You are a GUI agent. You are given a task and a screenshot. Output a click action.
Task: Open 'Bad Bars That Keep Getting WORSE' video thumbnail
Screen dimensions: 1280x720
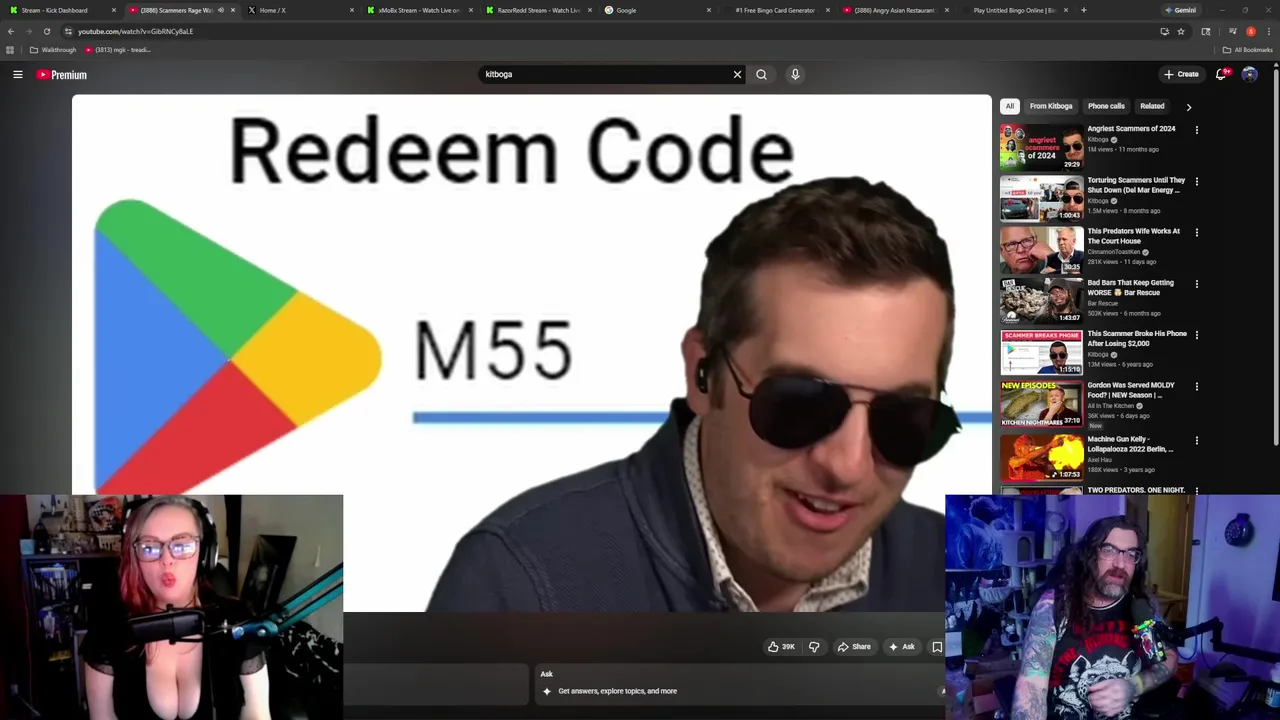(x=1041, y=300)
